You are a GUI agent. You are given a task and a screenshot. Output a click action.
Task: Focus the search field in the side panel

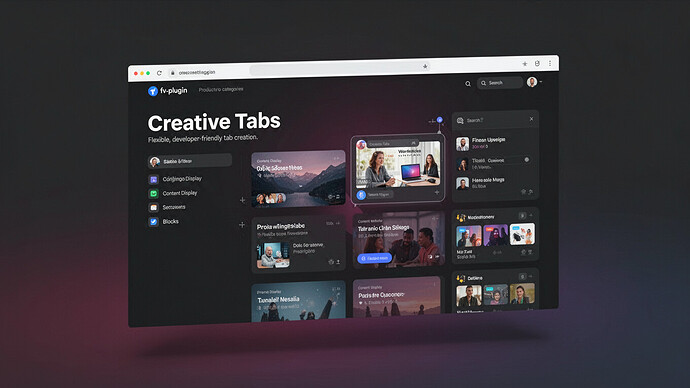495,120
